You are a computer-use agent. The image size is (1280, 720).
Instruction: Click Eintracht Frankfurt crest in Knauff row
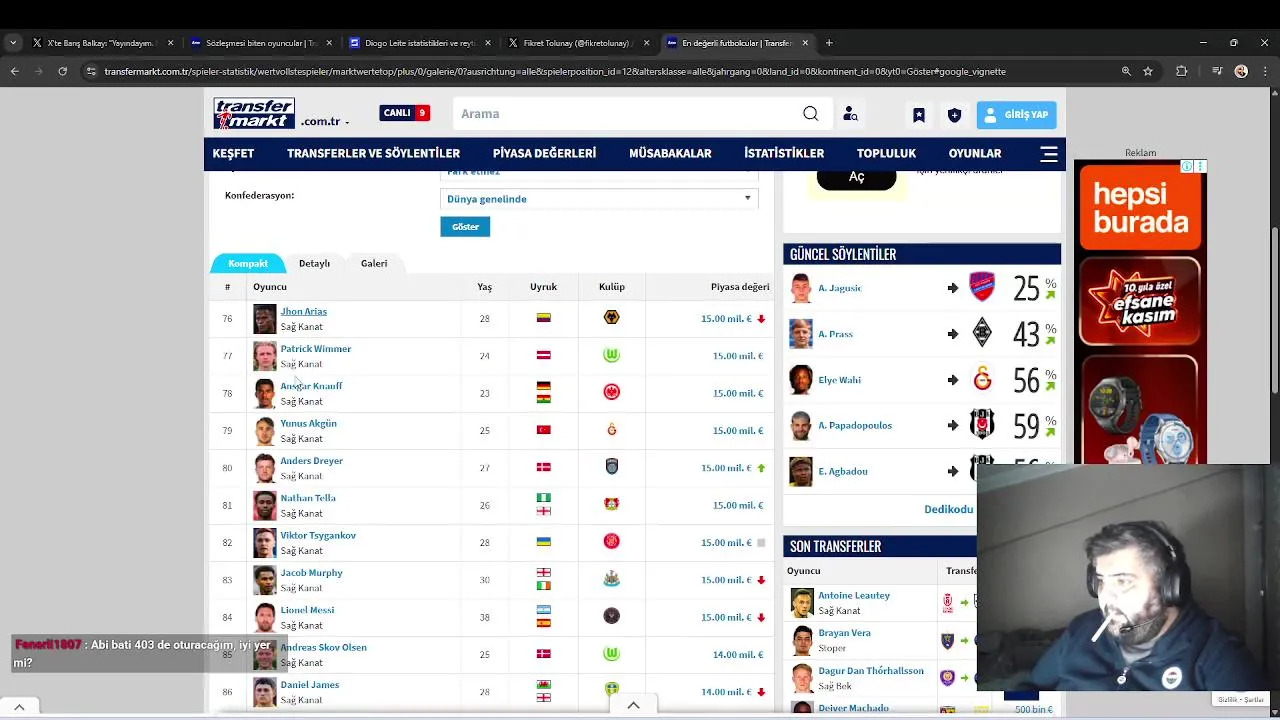click(x=612, y=393)
